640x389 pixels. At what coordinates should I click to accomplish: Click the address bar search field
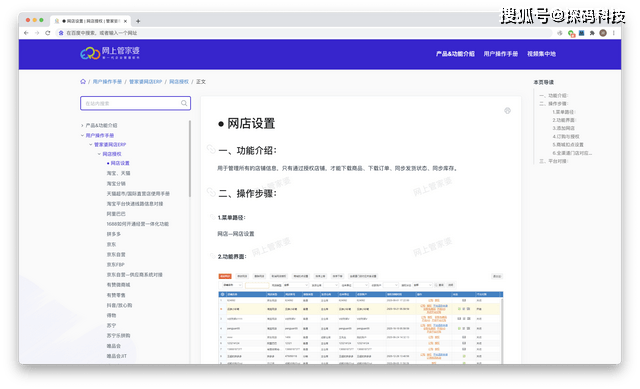[x=304, y=33]
